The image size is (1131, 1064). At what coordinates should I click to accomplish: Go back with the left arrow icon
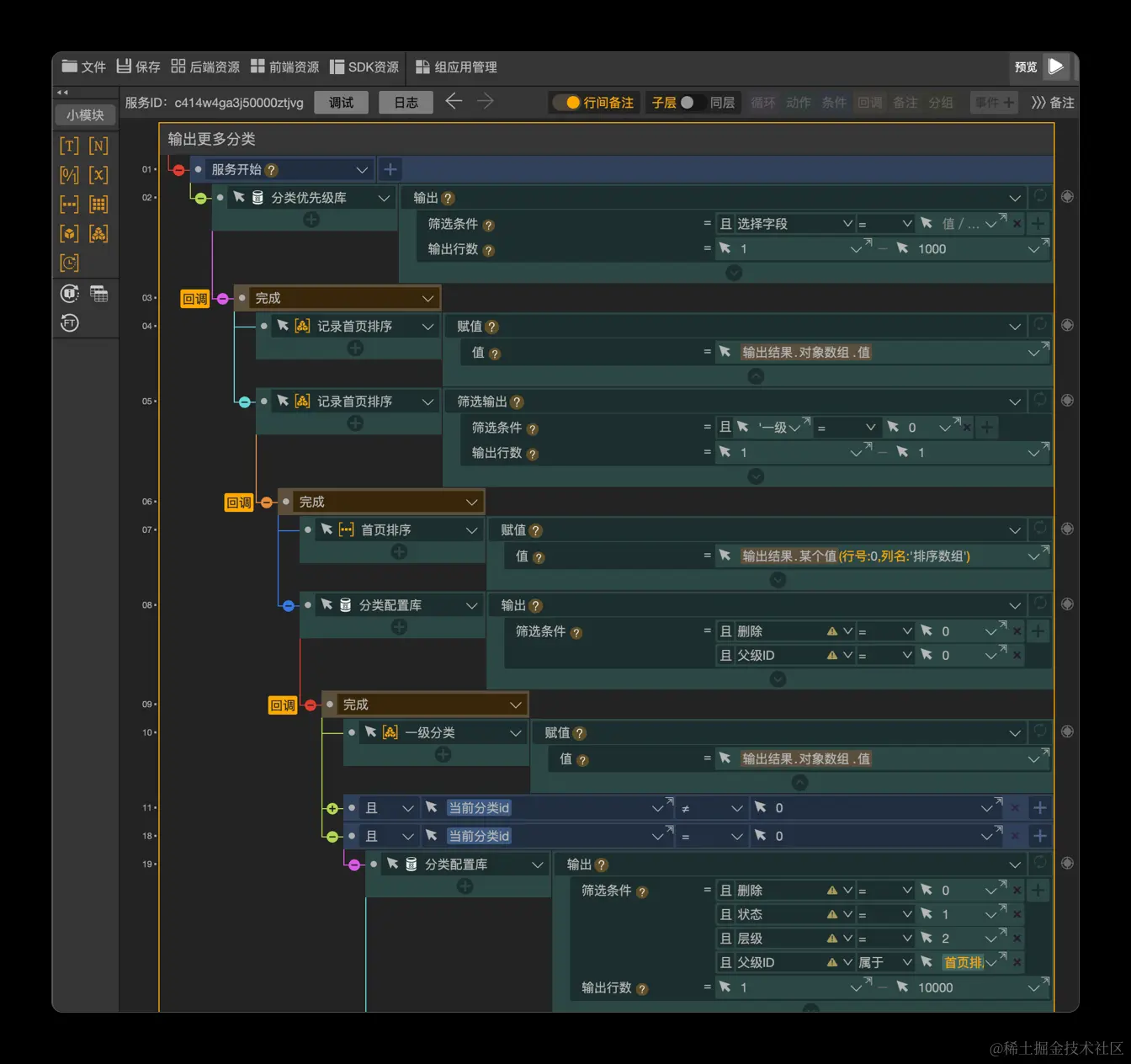(x=454, y=101)
